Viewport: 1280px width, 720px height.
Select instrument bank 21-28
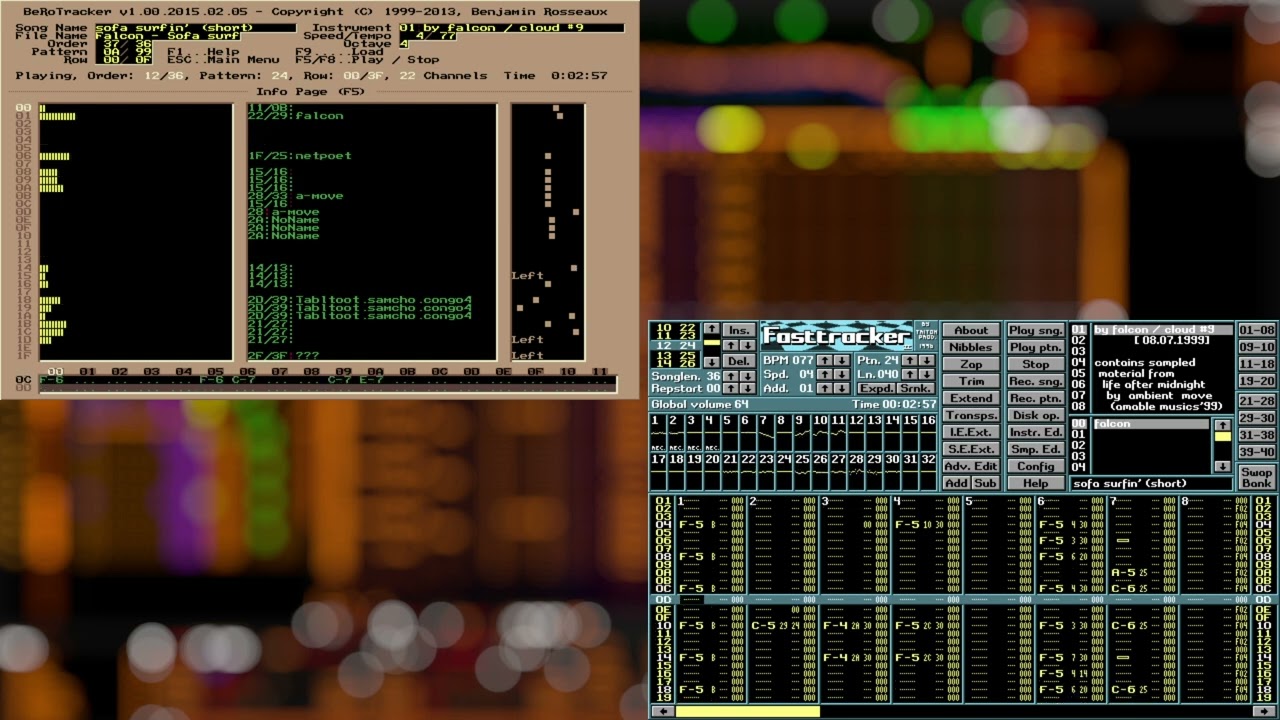point(1257,401)
